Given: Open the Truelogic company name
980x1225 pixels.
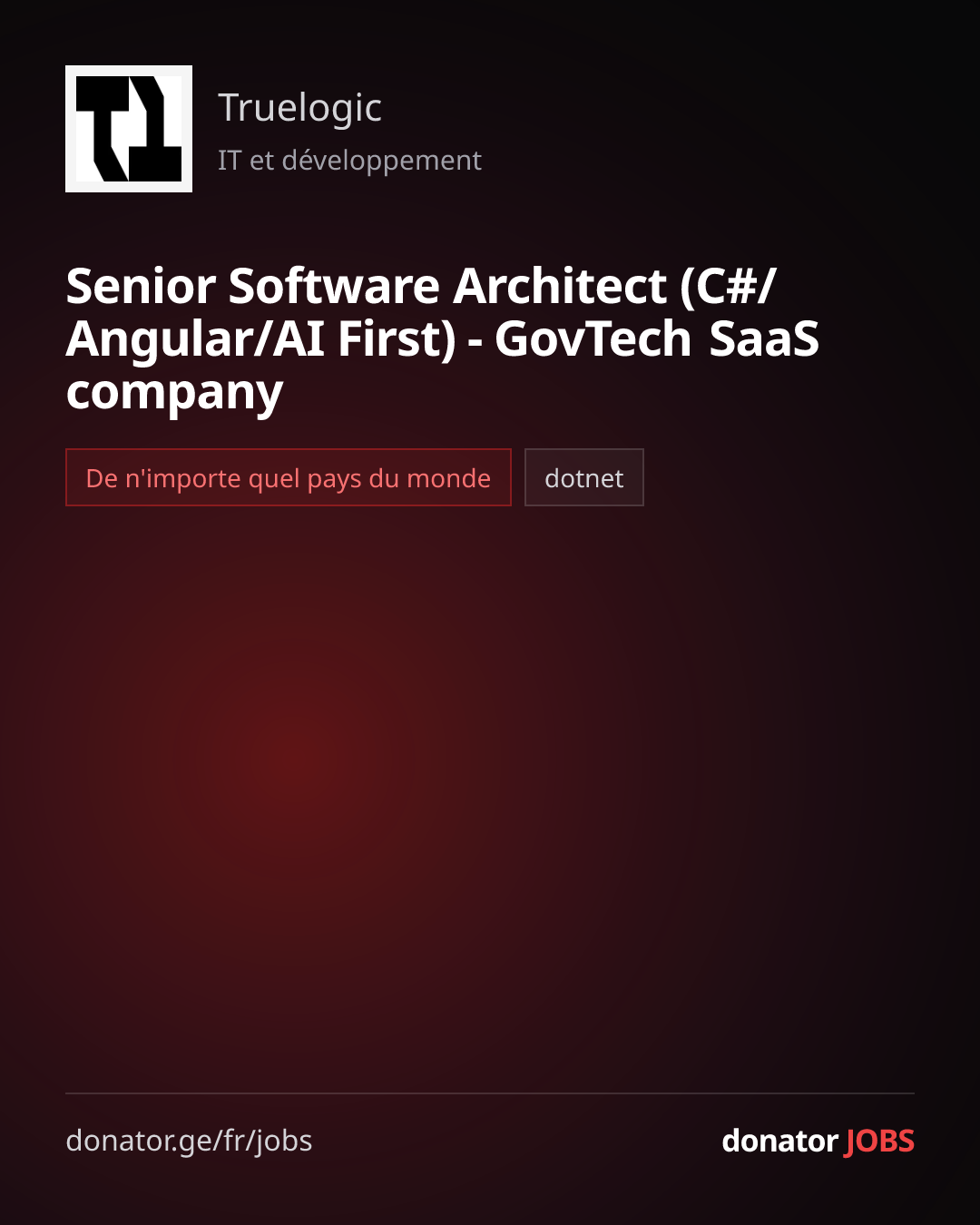Looking at the screenshot, I should coord(299,108).
